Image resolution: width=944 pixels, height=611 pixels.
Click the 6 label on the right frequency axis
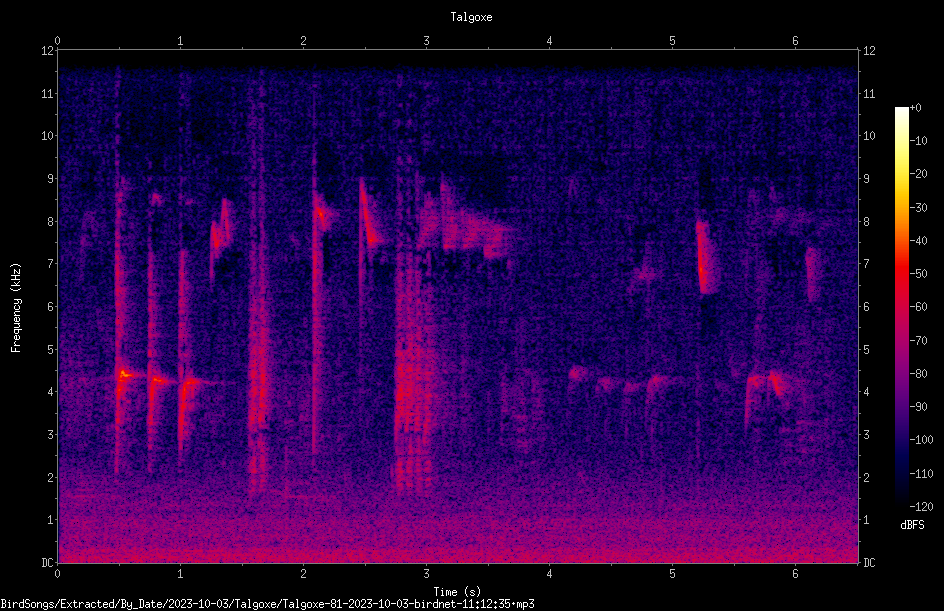click(x=866, y=307)
